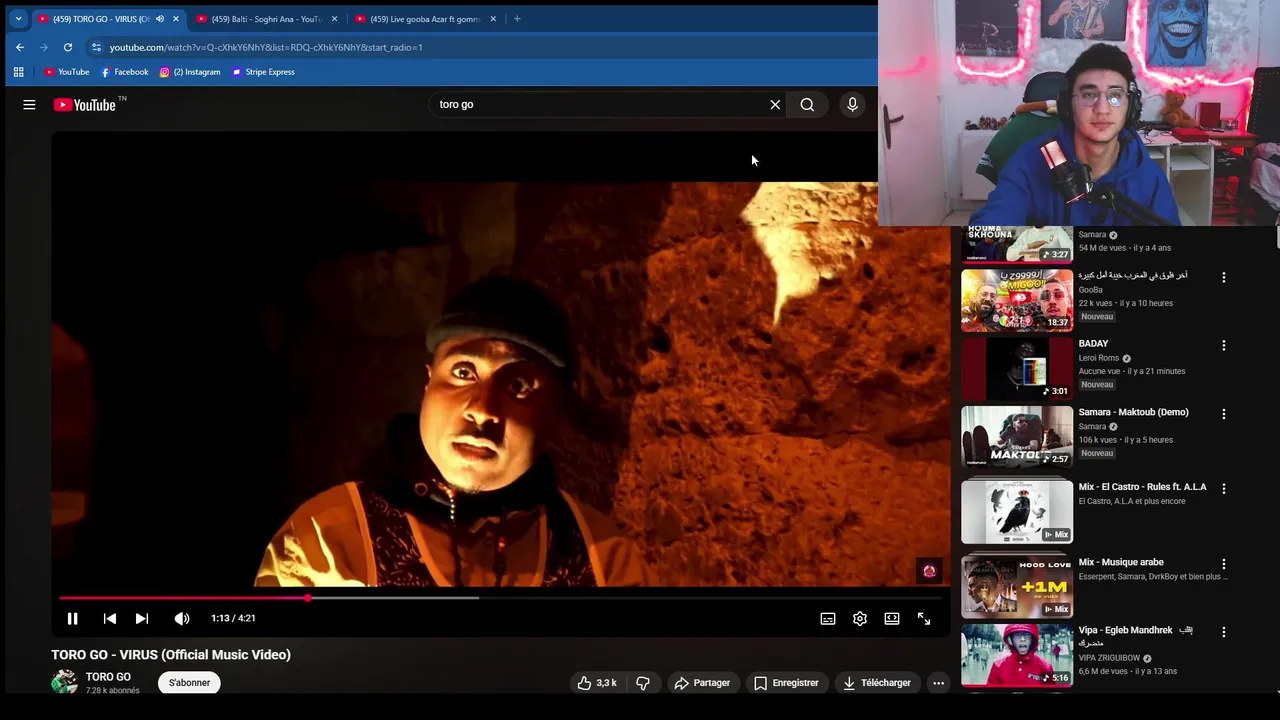The width and height of the screenshot is (1280, 720).
Task: Run search with the magnifier button
Action: click(807, 104)
